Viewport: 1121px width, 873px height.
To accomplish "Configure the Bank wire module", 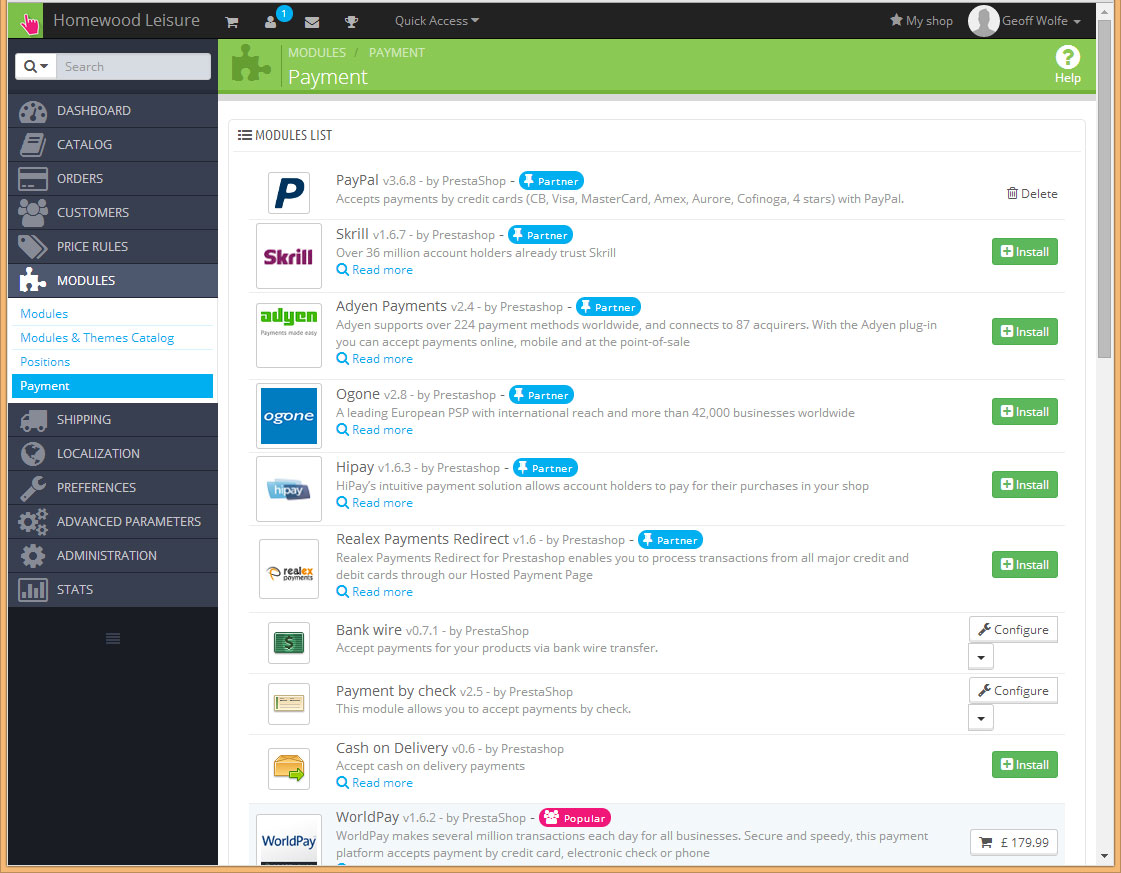I will [x=1013, y=630].
